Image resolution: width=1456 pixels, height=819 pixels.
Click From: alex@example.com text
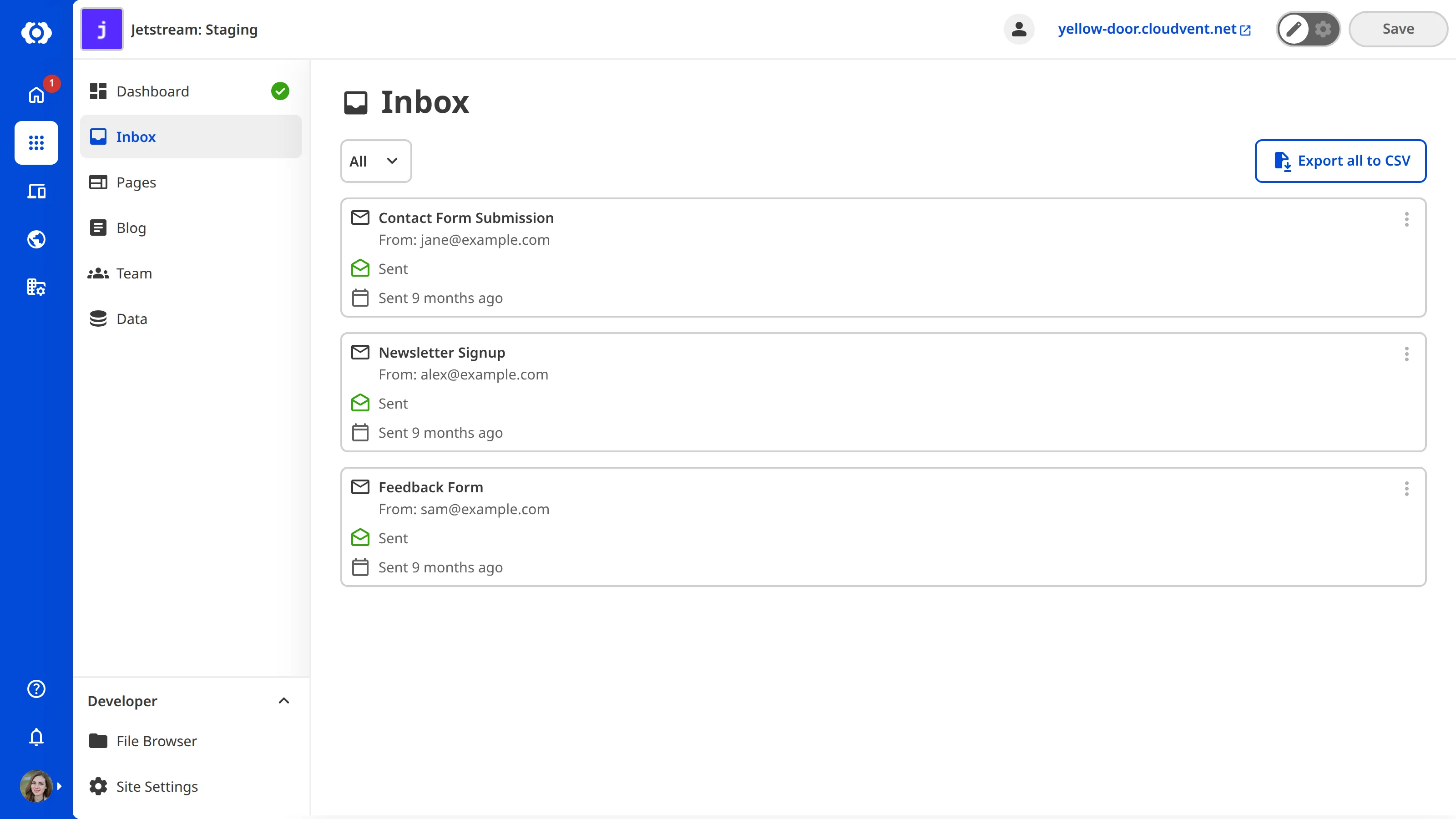click(x=464, y=374)
